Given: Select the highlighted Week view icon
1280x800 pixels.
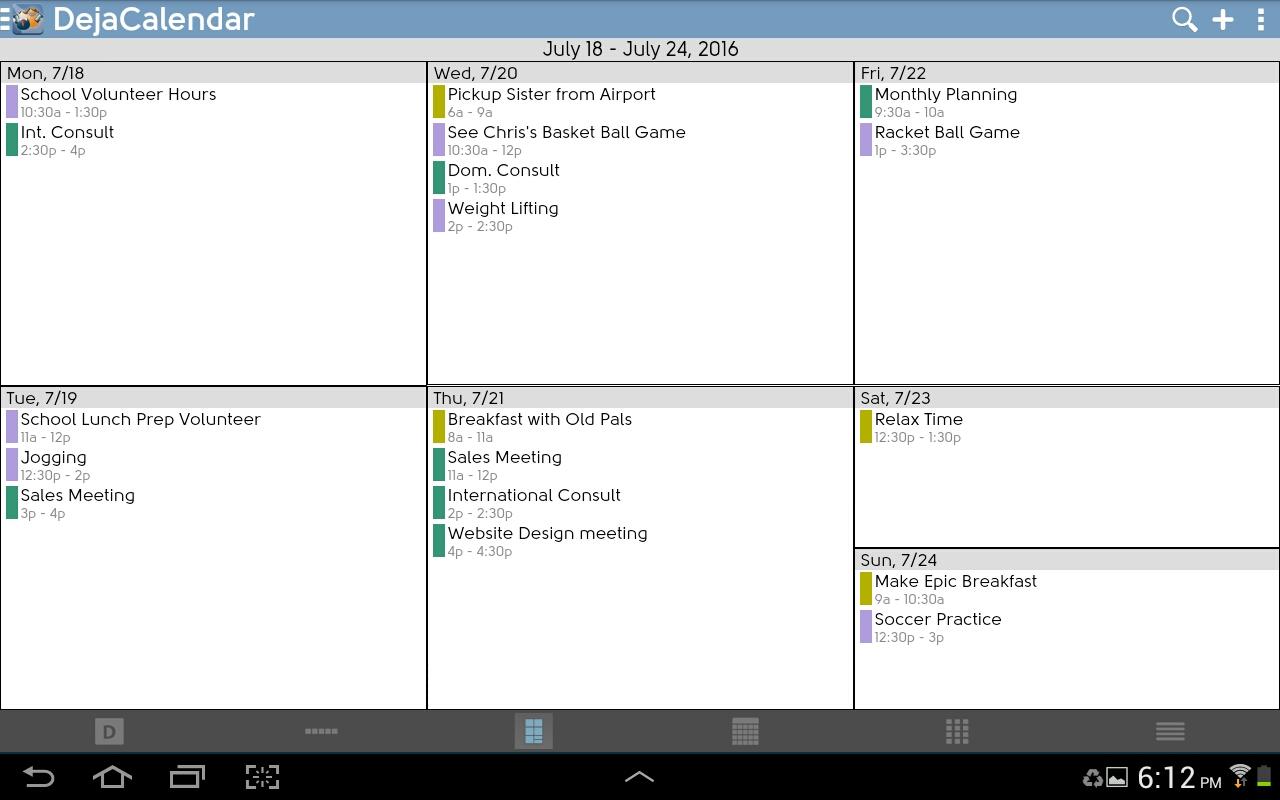Looking at the screenshot, I should pos(533,731).
